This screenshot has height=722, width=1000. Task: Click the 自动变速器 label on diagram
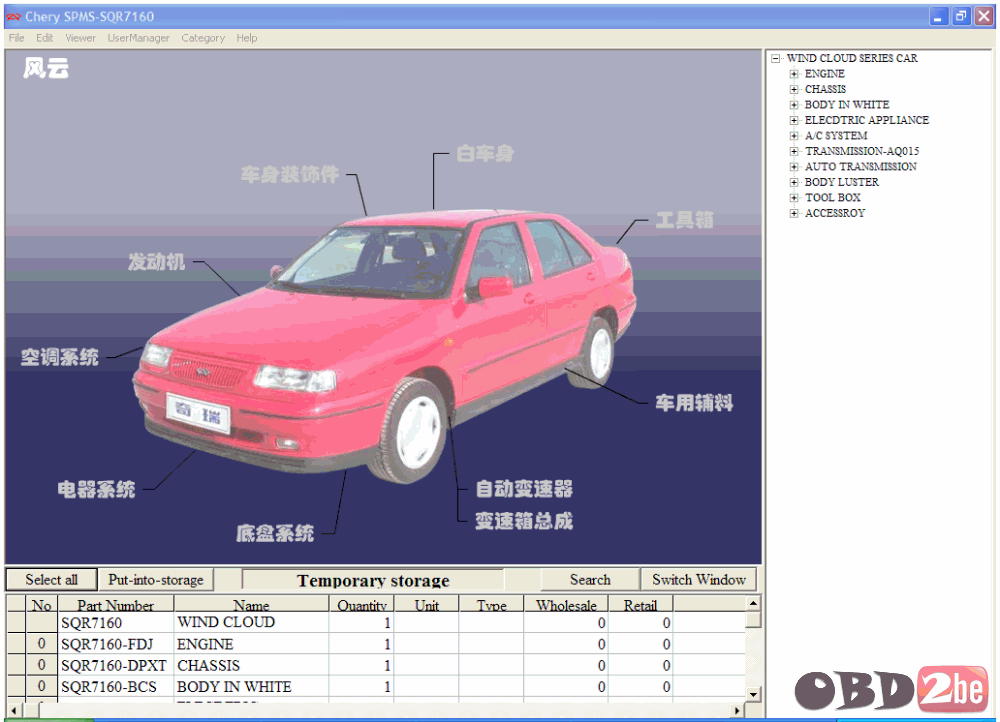click(524, 489)
